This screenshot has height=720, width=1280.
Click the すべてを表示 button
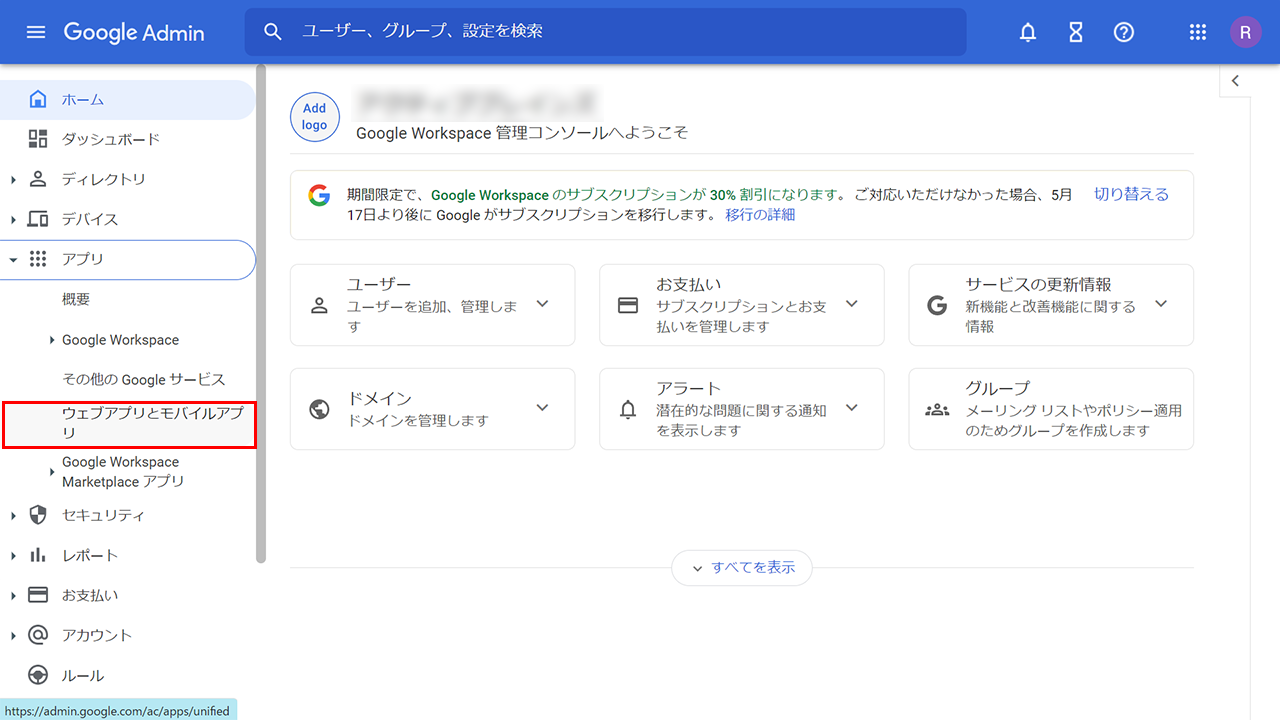pyautogui.click(x=741, y=568)
